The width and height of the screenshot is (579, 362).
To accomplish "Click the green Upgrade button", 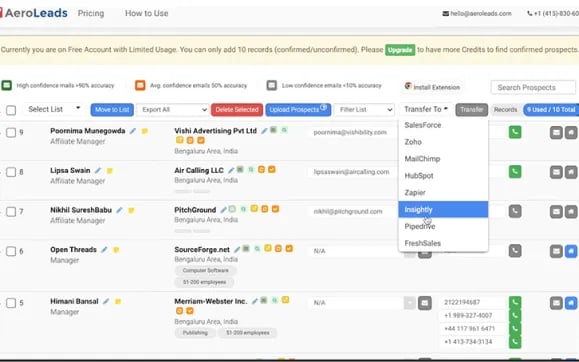I will coord(400,50).
